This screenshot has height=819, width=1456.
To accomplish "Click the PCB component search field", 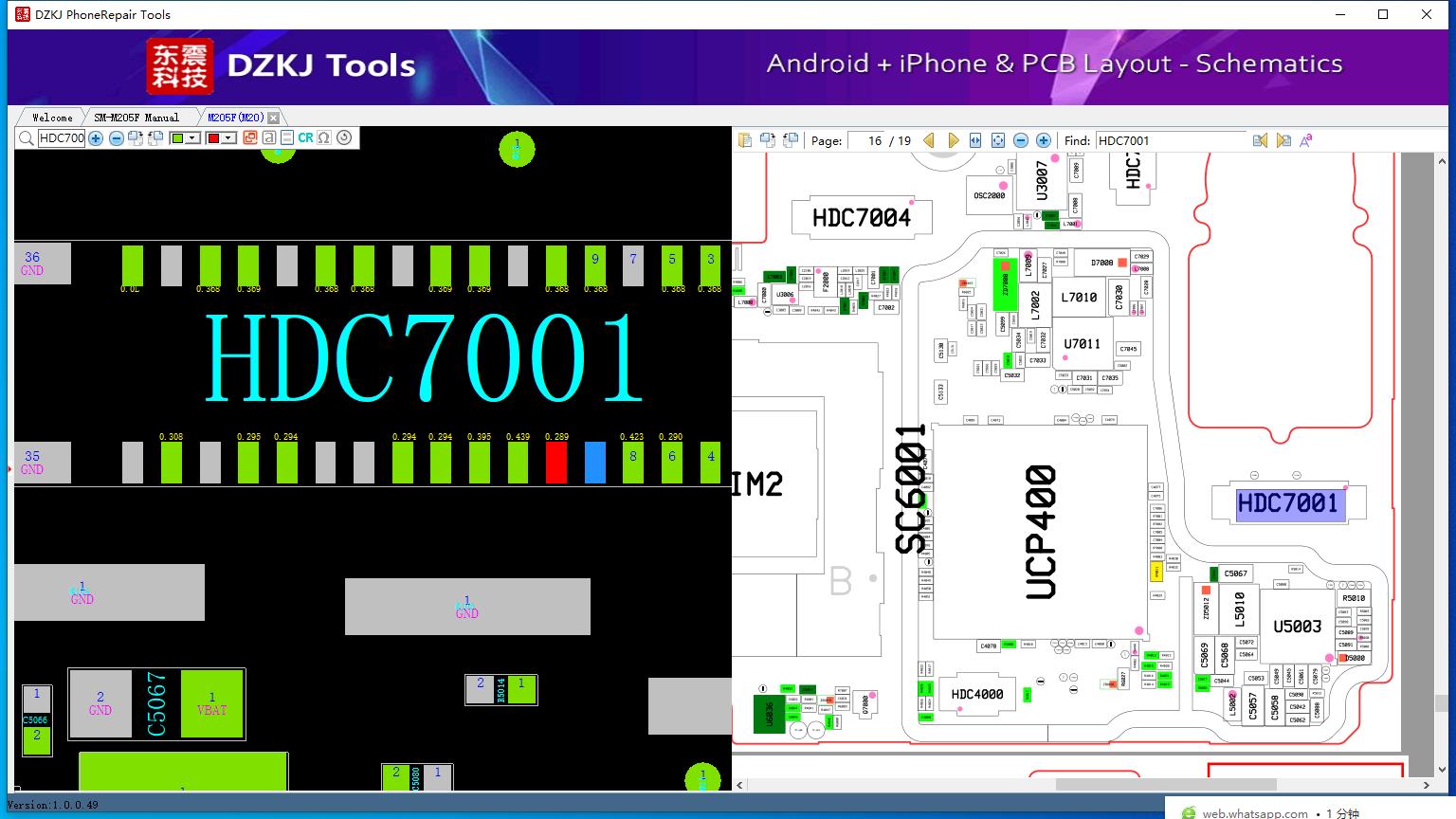I will tap(62, 138).
